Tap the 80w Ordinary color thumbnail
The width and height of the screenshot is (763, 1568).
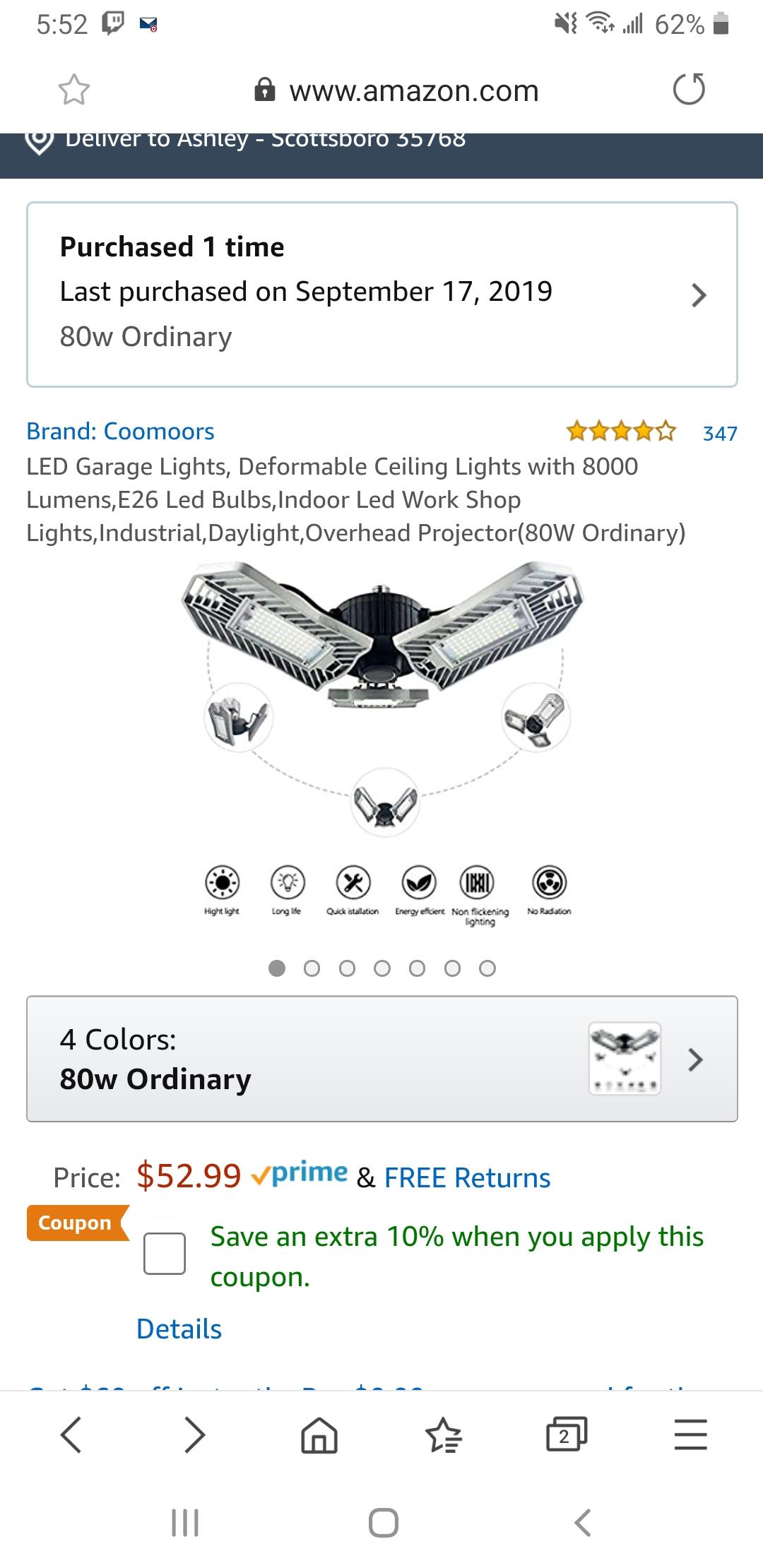click(625, 1059)
